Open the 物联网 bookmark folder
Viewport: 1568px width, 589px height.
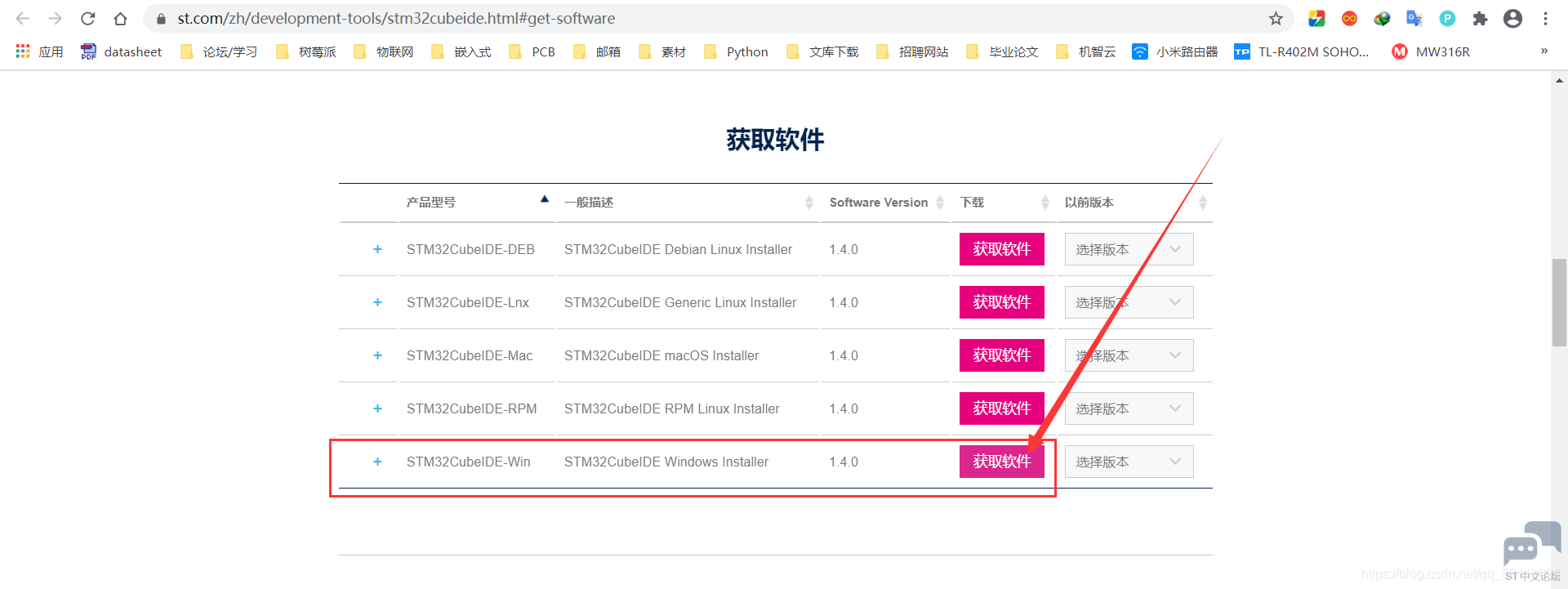tap(384, 51)
